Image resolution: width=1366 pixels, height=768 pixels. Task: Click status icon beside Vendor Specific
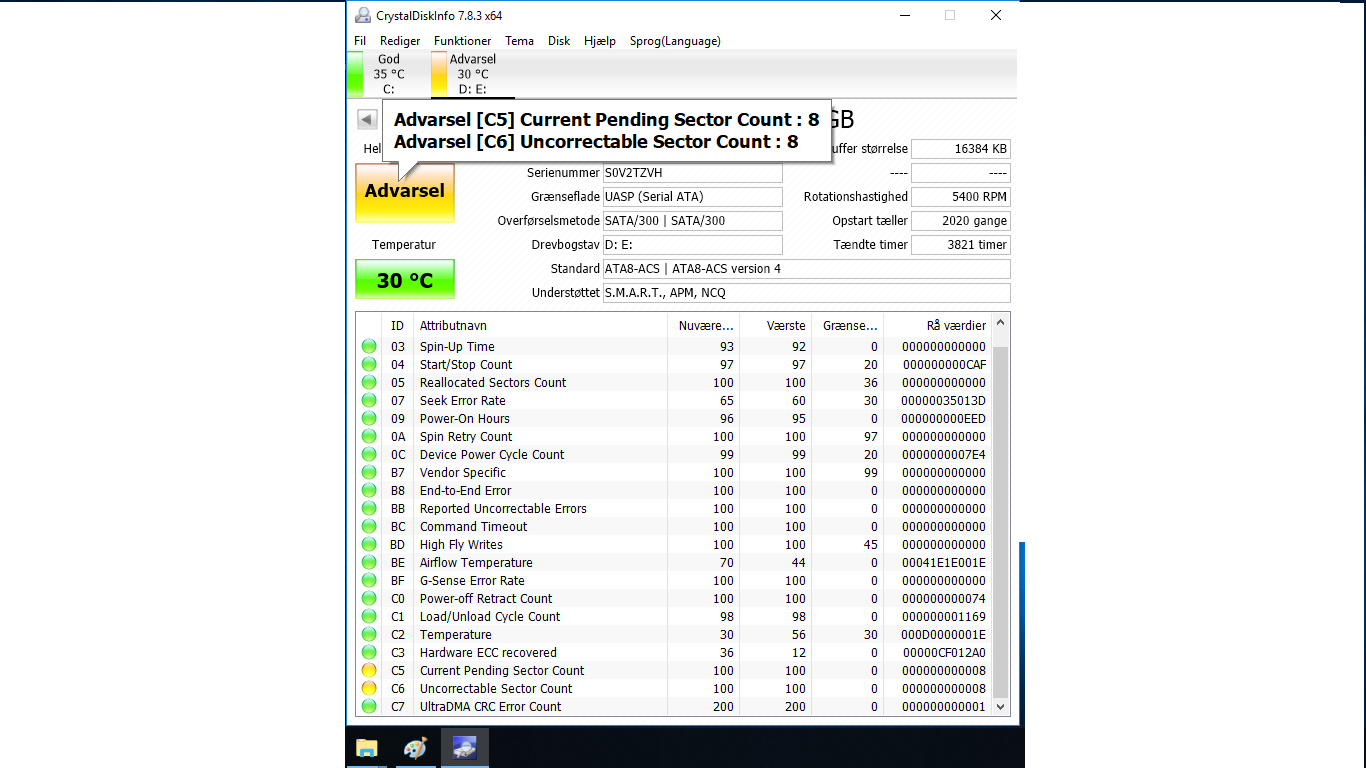point(369,473)
